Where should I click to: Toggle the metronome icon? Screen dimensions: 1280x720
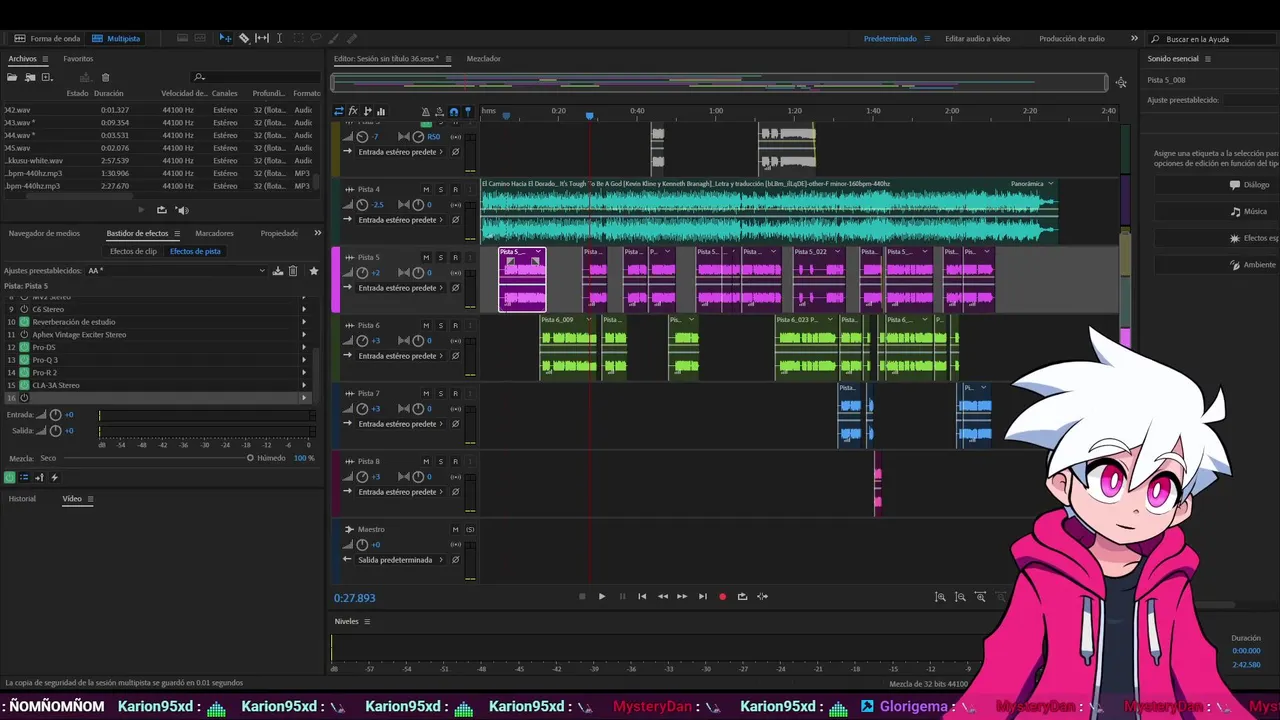[426, 111]
